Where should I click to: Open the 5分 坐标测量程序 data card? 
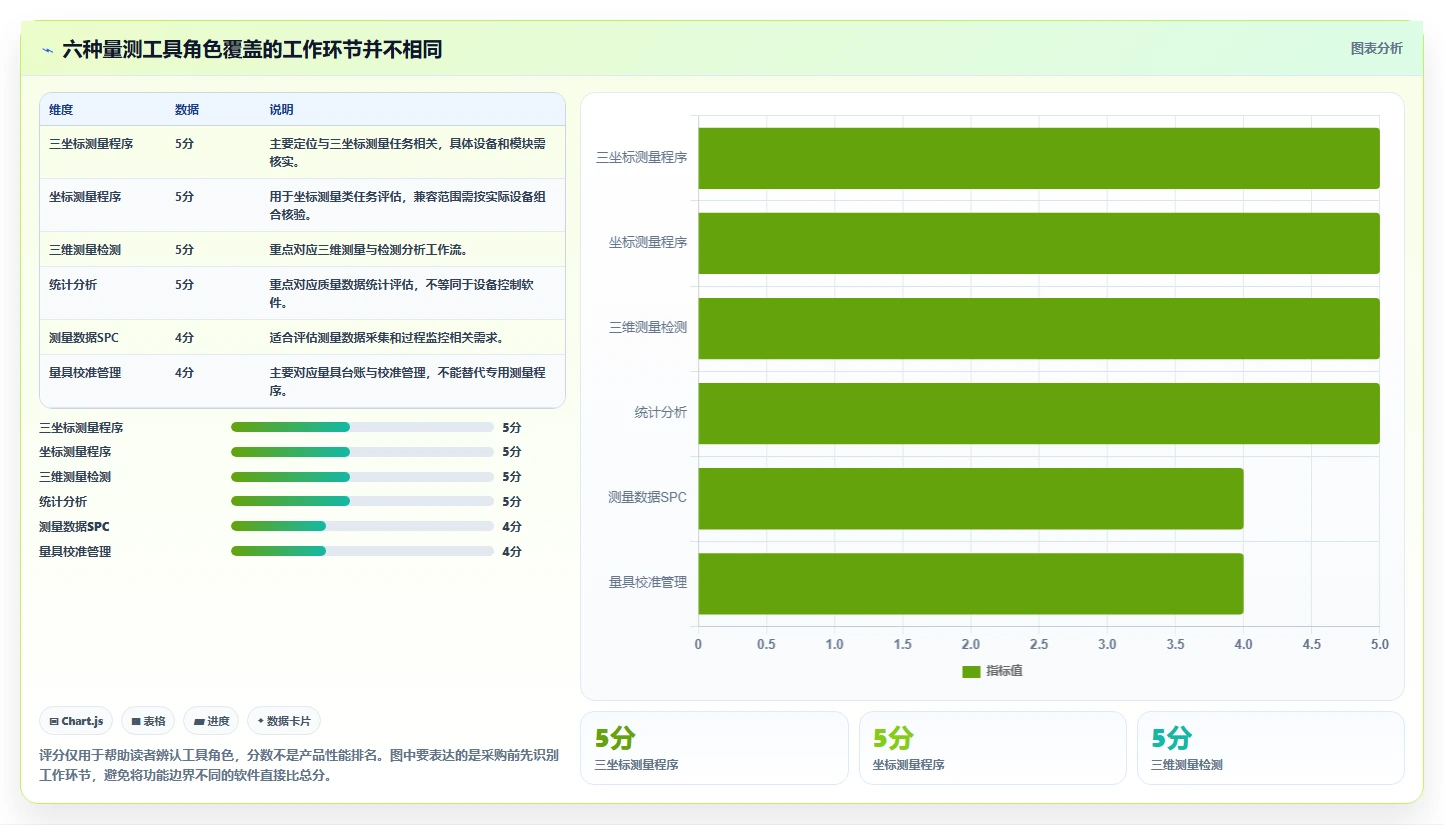coord(993,748)
